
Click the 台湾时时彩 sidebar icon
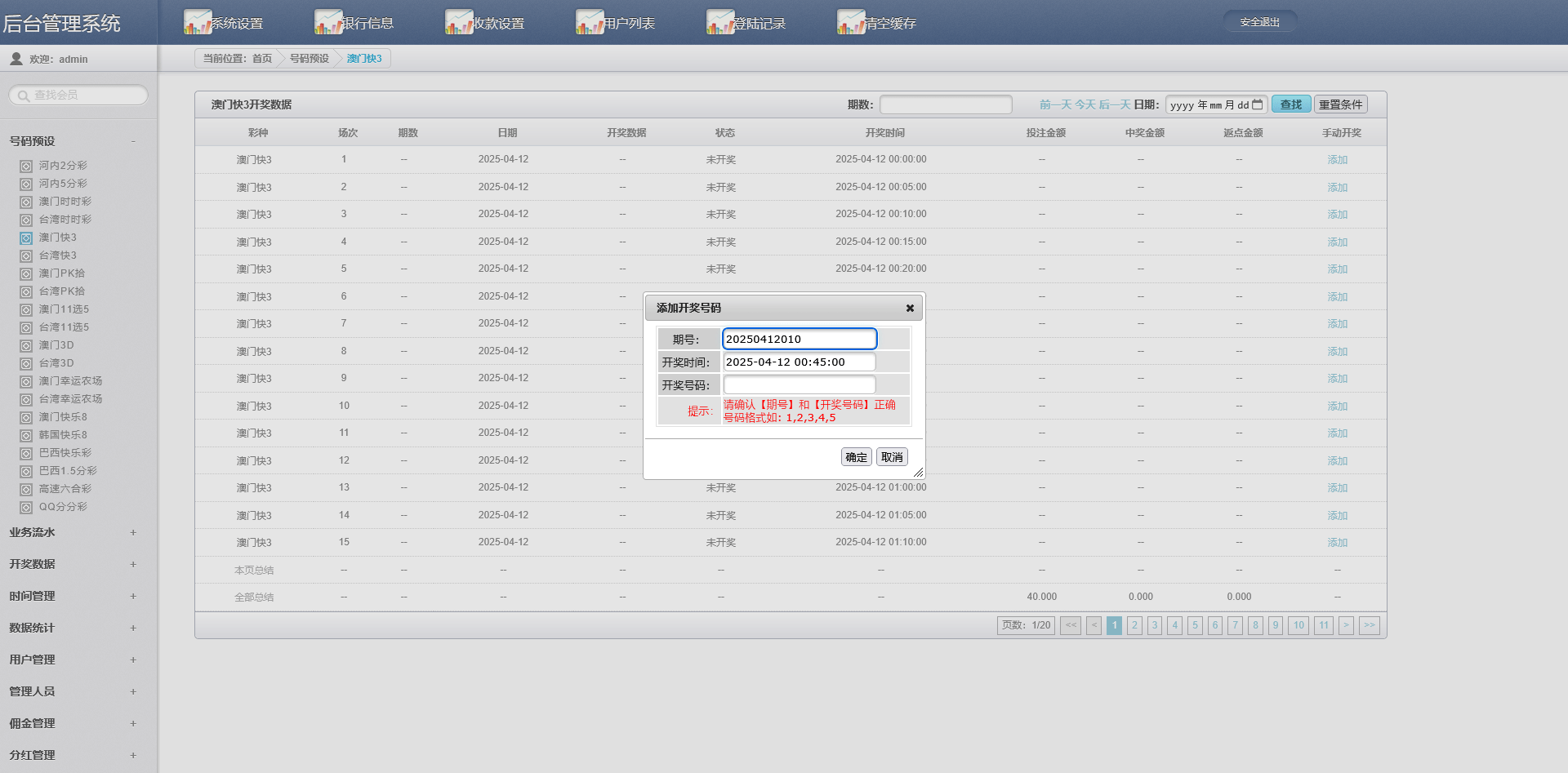coord(24,220)
